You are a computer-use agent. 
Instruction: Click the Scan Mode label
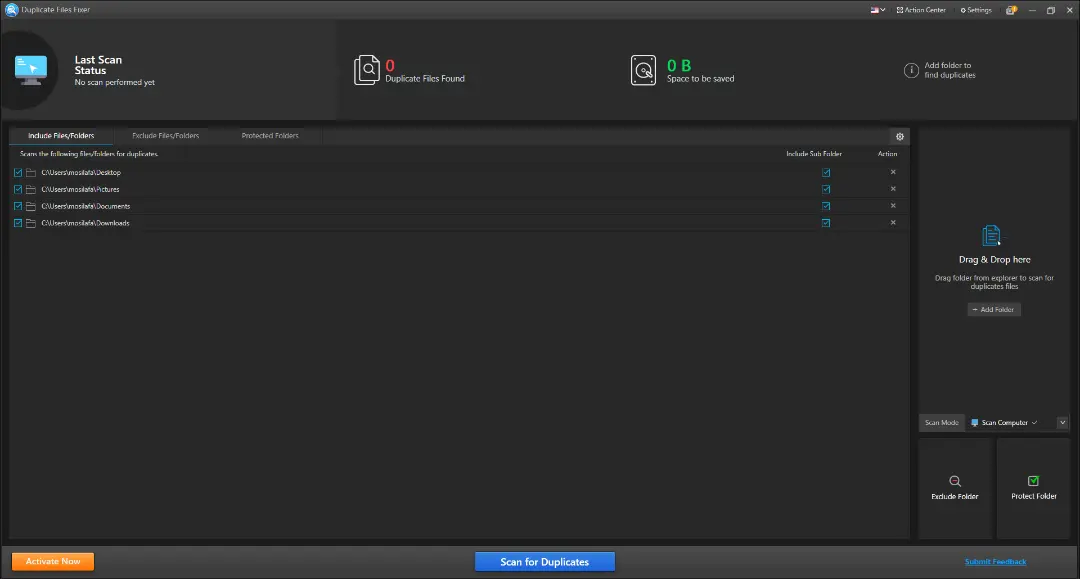tap(942, 423)
